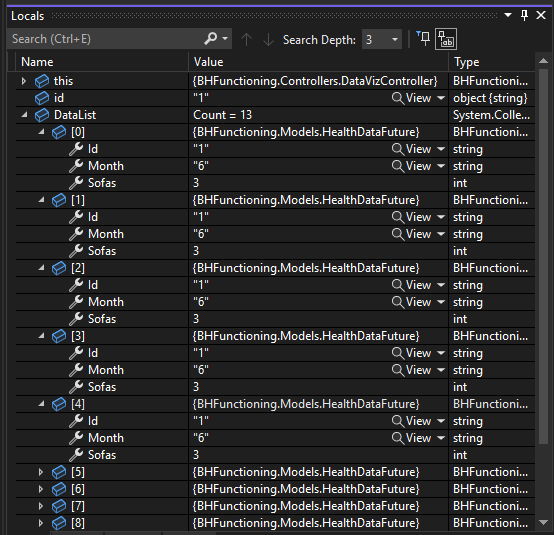
Task: Select the [8] item cube icon
Action: click(x=59, y=523)
